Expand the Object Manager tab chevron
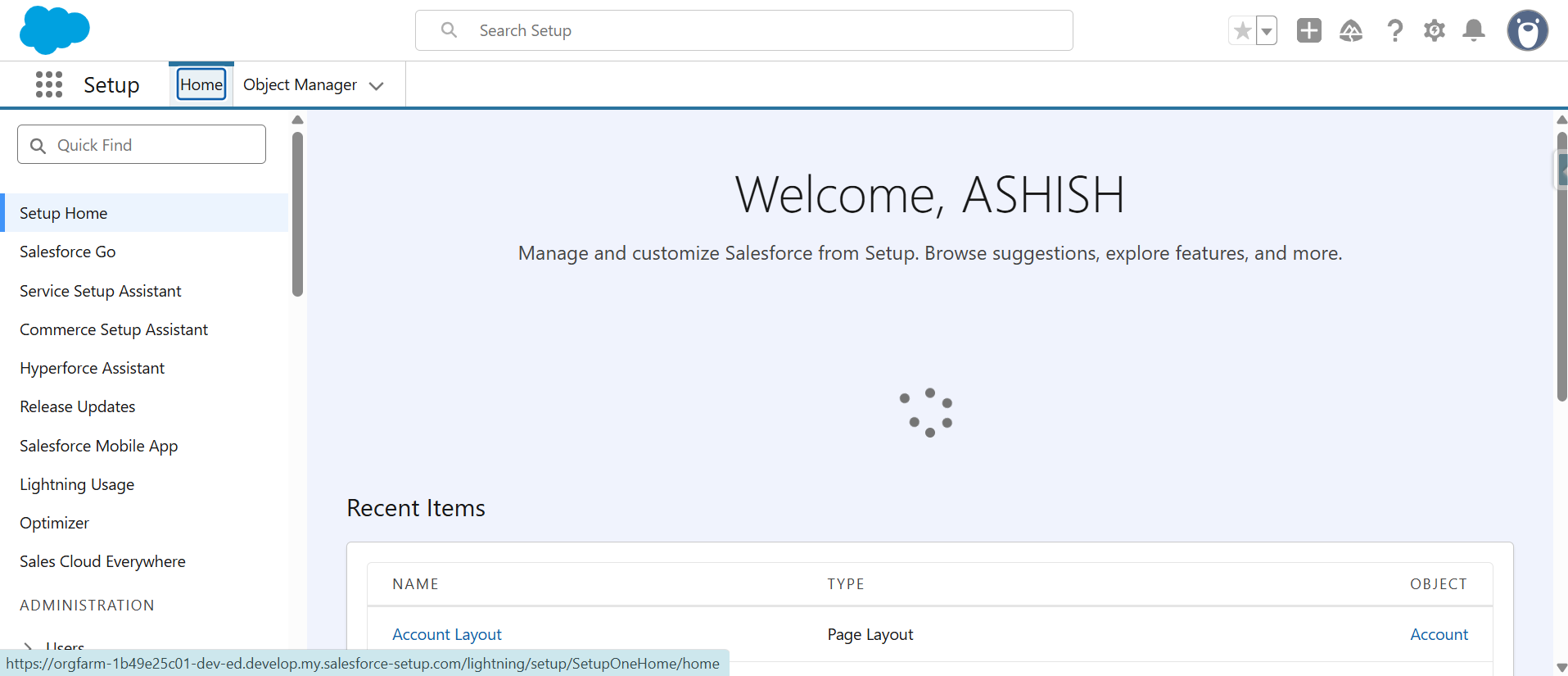1568x676 pixels. tap(377, 86)
